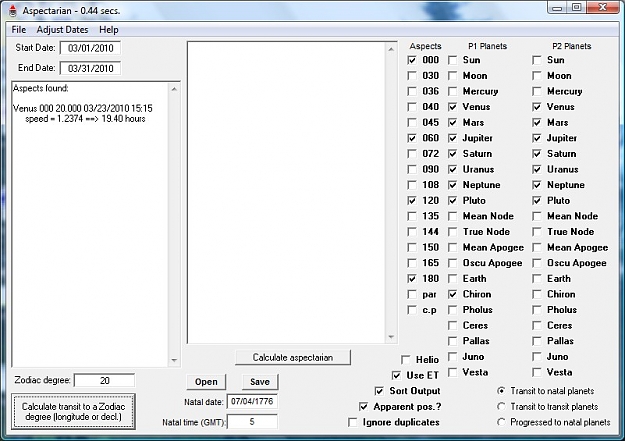Enable the 150 aspect checkbox
The width and height of the screenshot is (625, 441).
412,248
